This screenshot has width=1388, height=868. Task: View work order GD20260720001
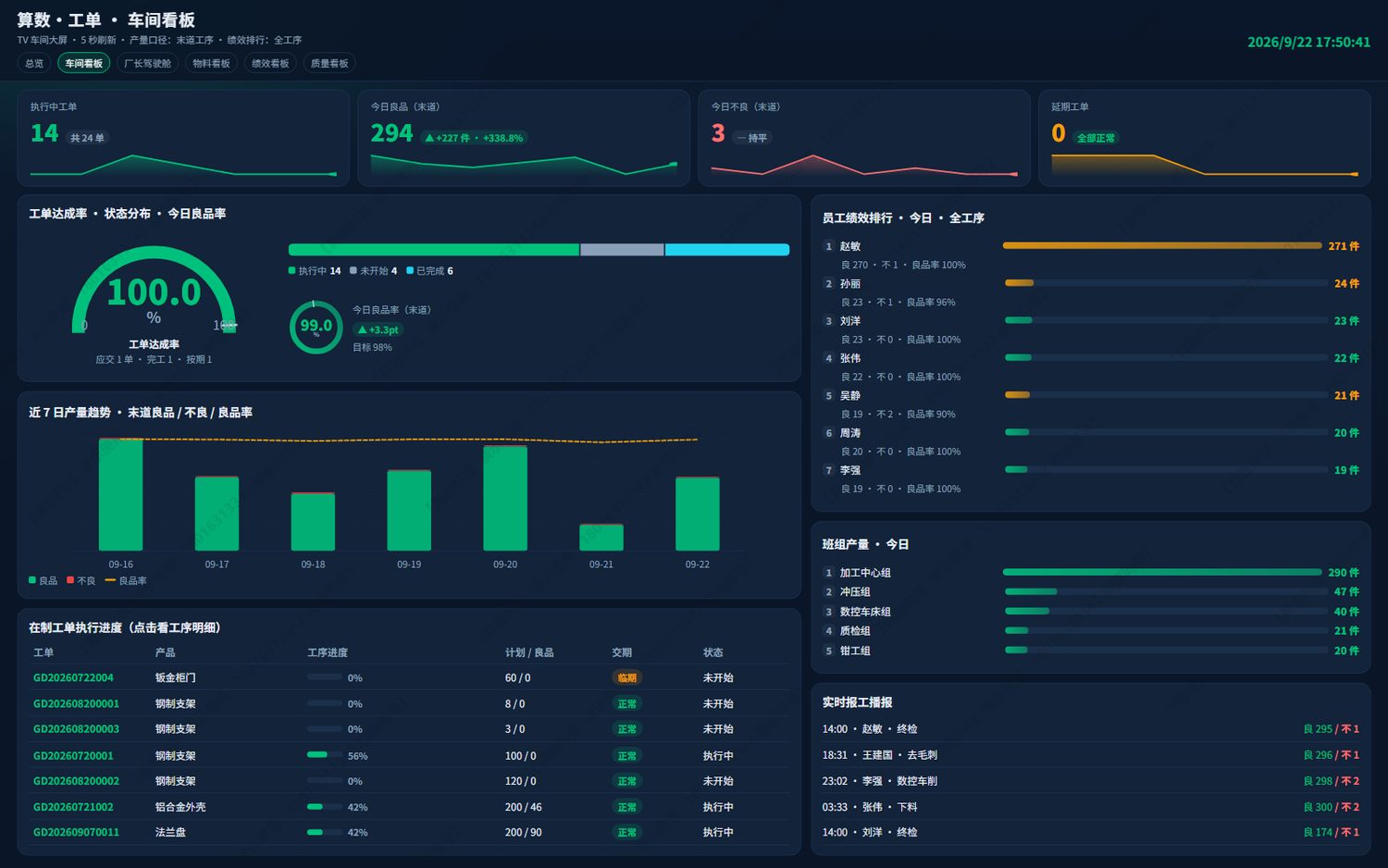click(73, 756)
